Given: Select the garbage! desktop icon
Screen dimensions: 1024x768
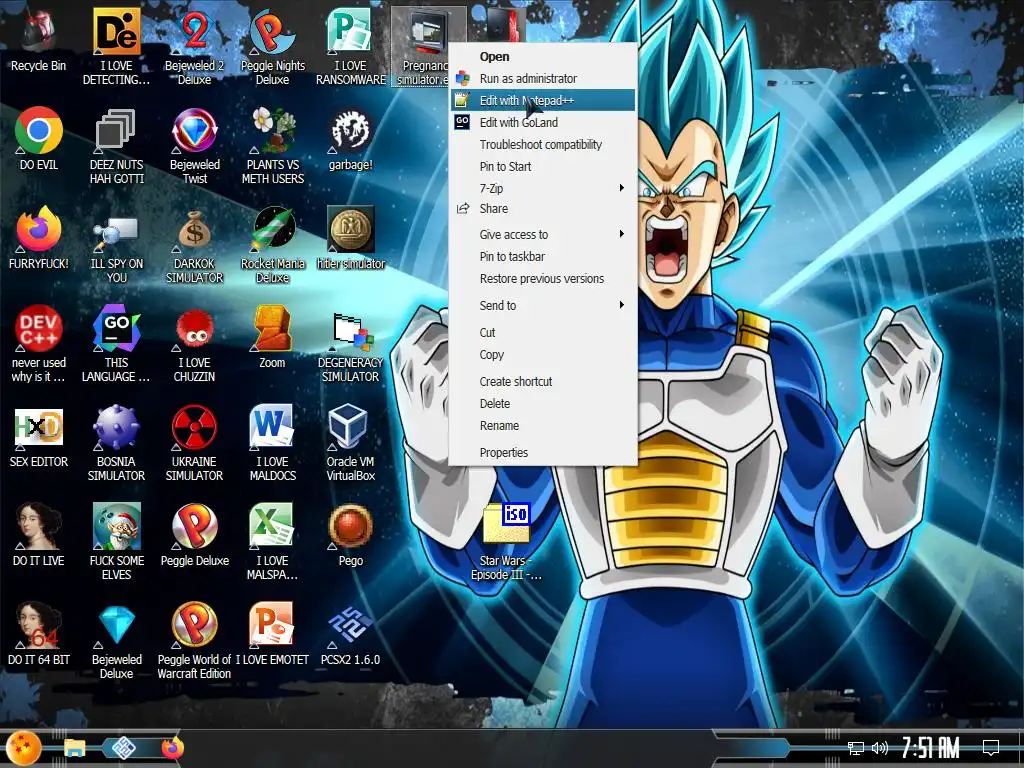Looking at the screenshot, I should (351, 138).
